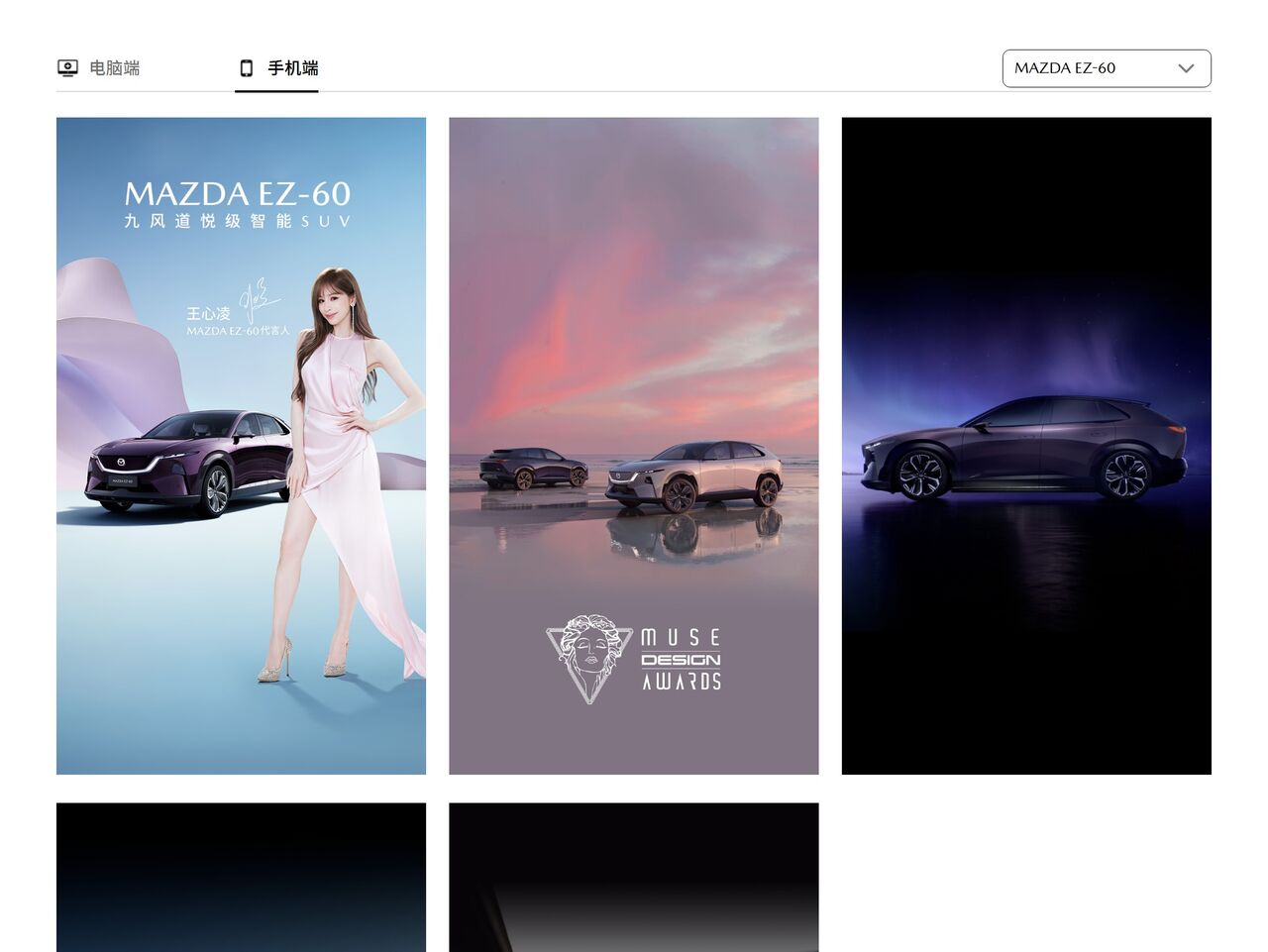
Task: Select the 手机端 tab label
Action: click(292, 68)
